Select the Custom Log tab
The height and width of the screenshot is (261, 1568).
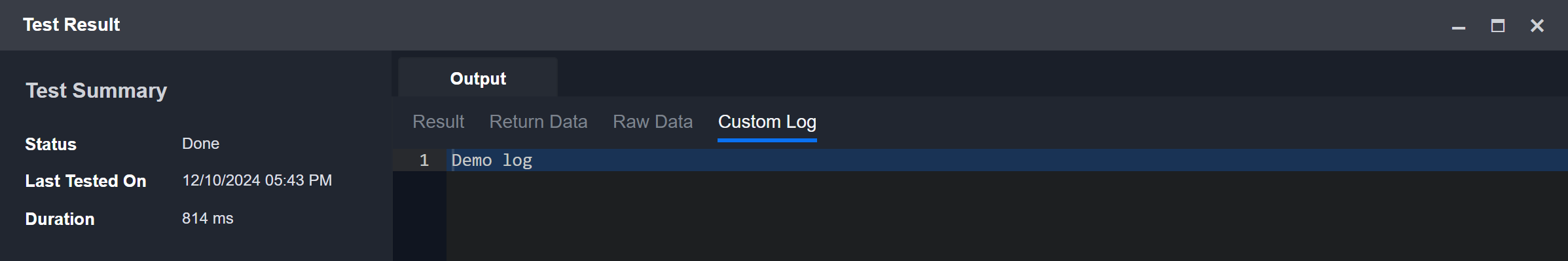(767, 122)
